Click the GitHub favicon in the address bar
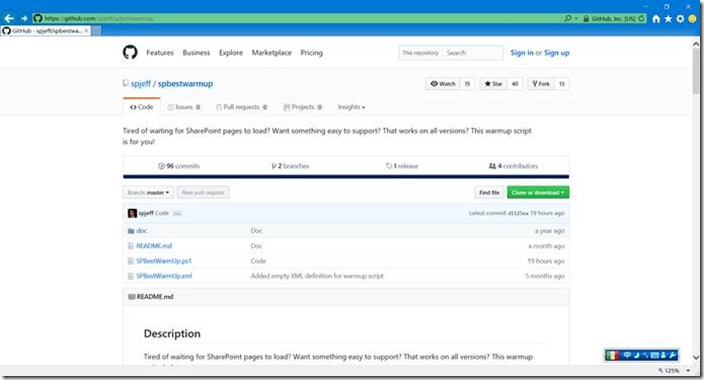The image size is (704, 380). pos(38,18)
